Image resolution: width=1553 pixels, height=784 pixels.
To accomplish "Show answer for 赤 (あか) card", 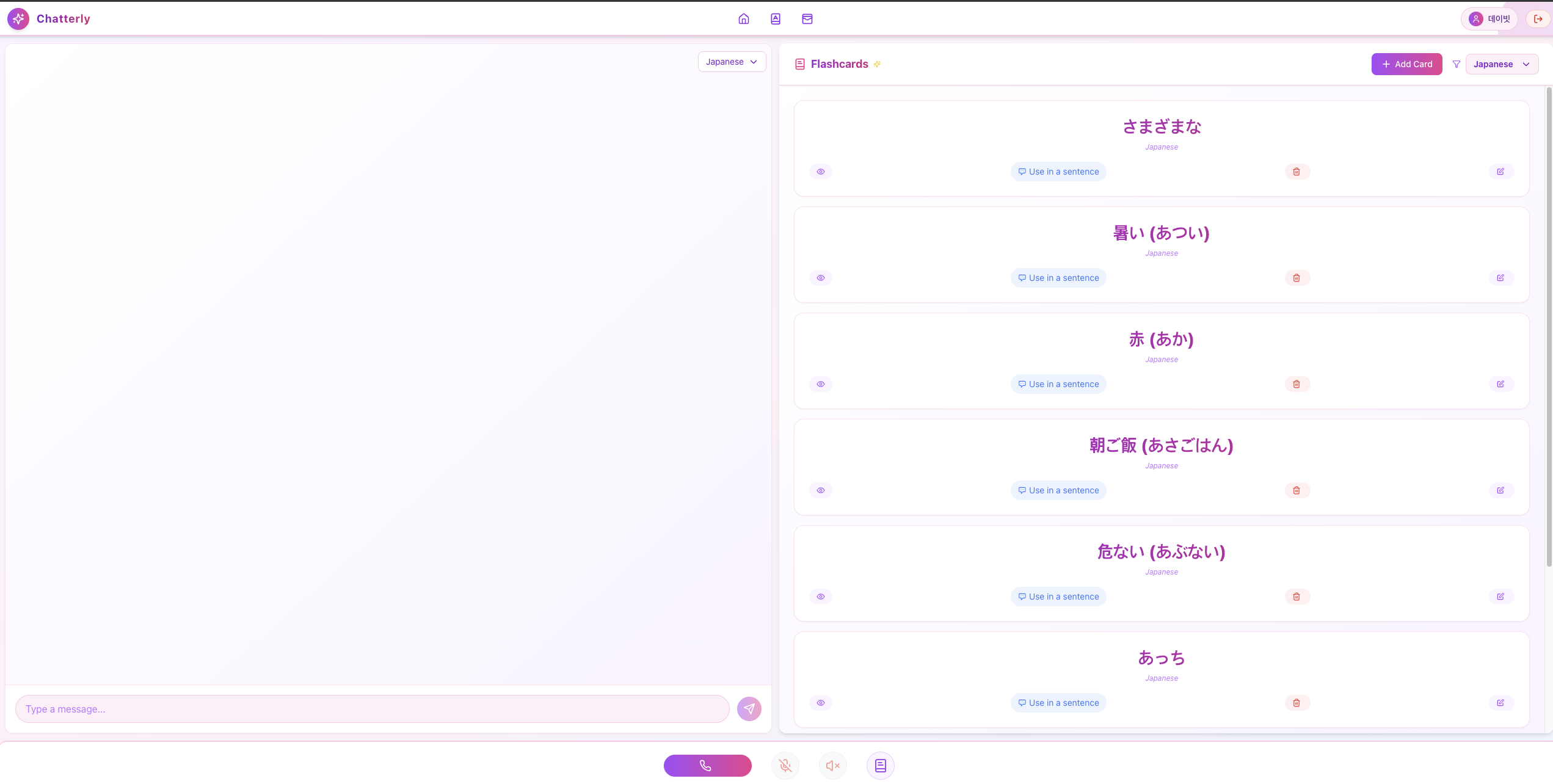I will coord(820,384).
